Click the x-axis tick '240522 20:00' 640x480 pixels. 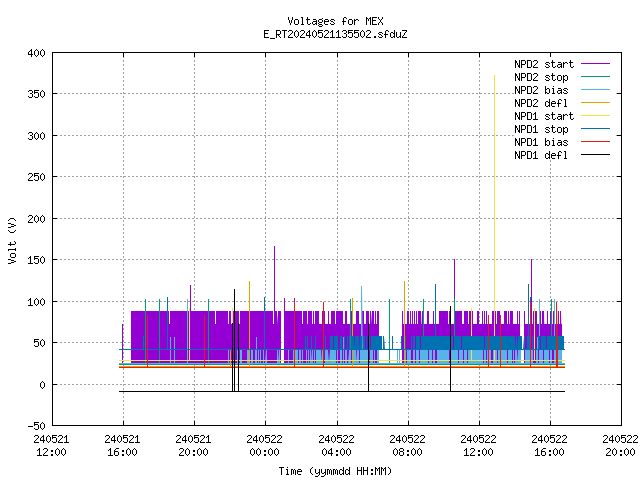coord(620,445)
